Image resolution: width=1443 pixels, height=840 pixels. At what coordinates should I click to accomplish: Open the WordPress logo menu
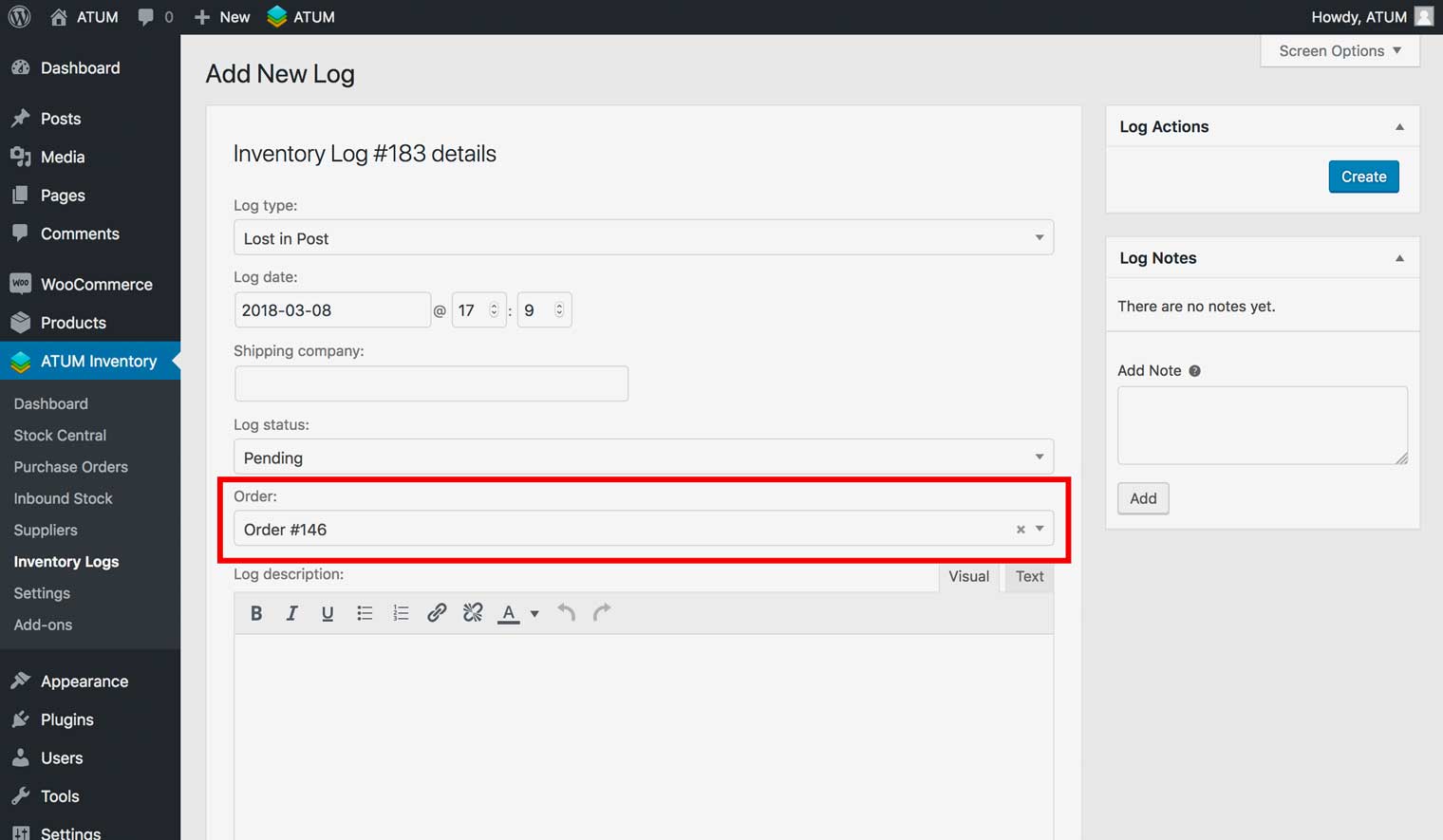[19, 17]
